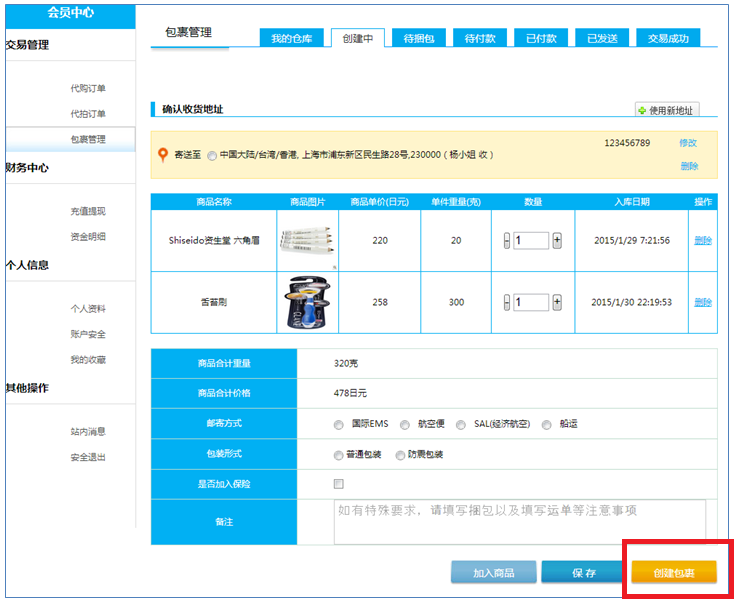
Task: Open 站内消息 in the sidebar
Action: coord(88,432)
